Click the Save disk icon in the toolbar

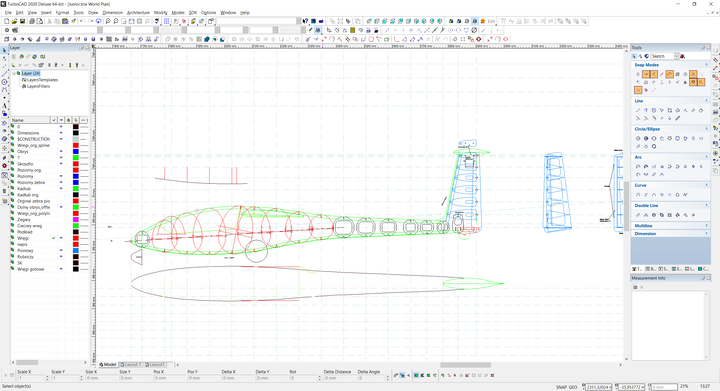point(22,21)
